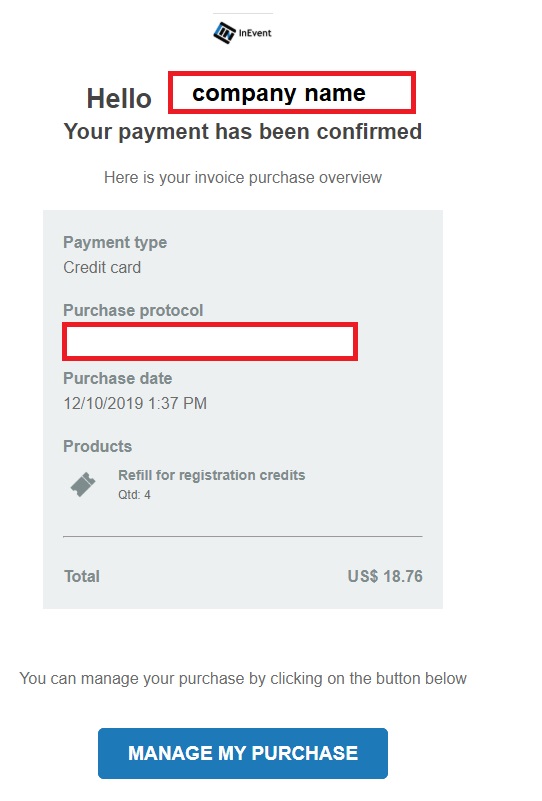Viewport: 542px width, 801px height.
Task: Click the Manage My Purchase button
Action: pyautogui.click(x=243, y=753)
